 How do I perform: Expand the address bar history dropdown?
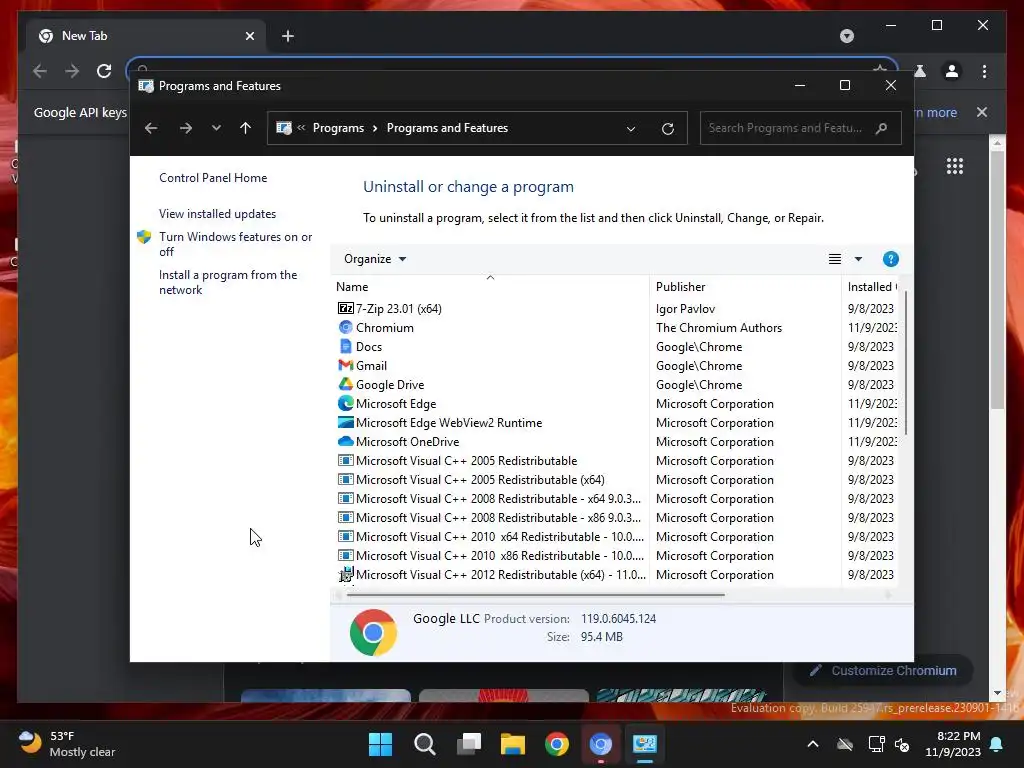631,129
